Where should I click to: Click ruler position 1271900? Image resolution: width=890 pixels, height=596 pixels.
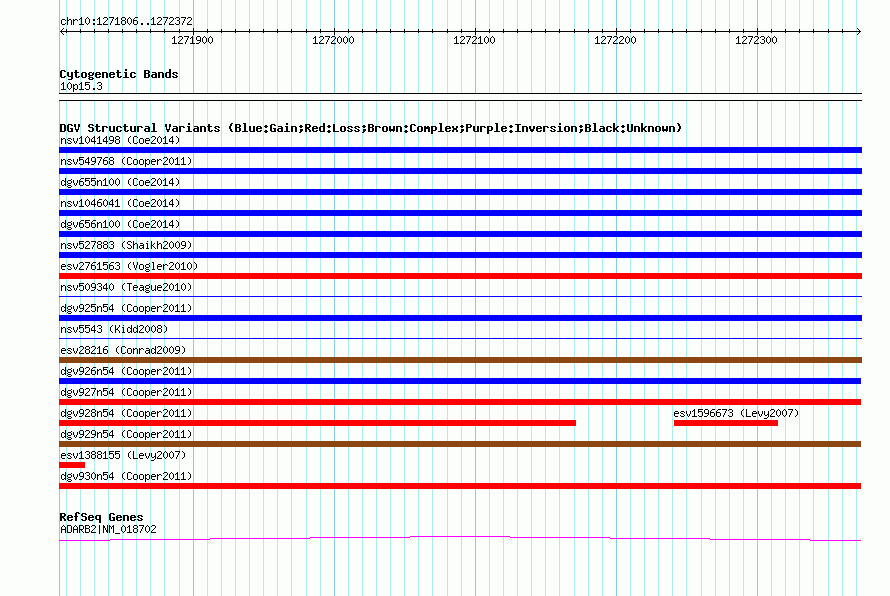pyautogui.click(x=192, y=40)
